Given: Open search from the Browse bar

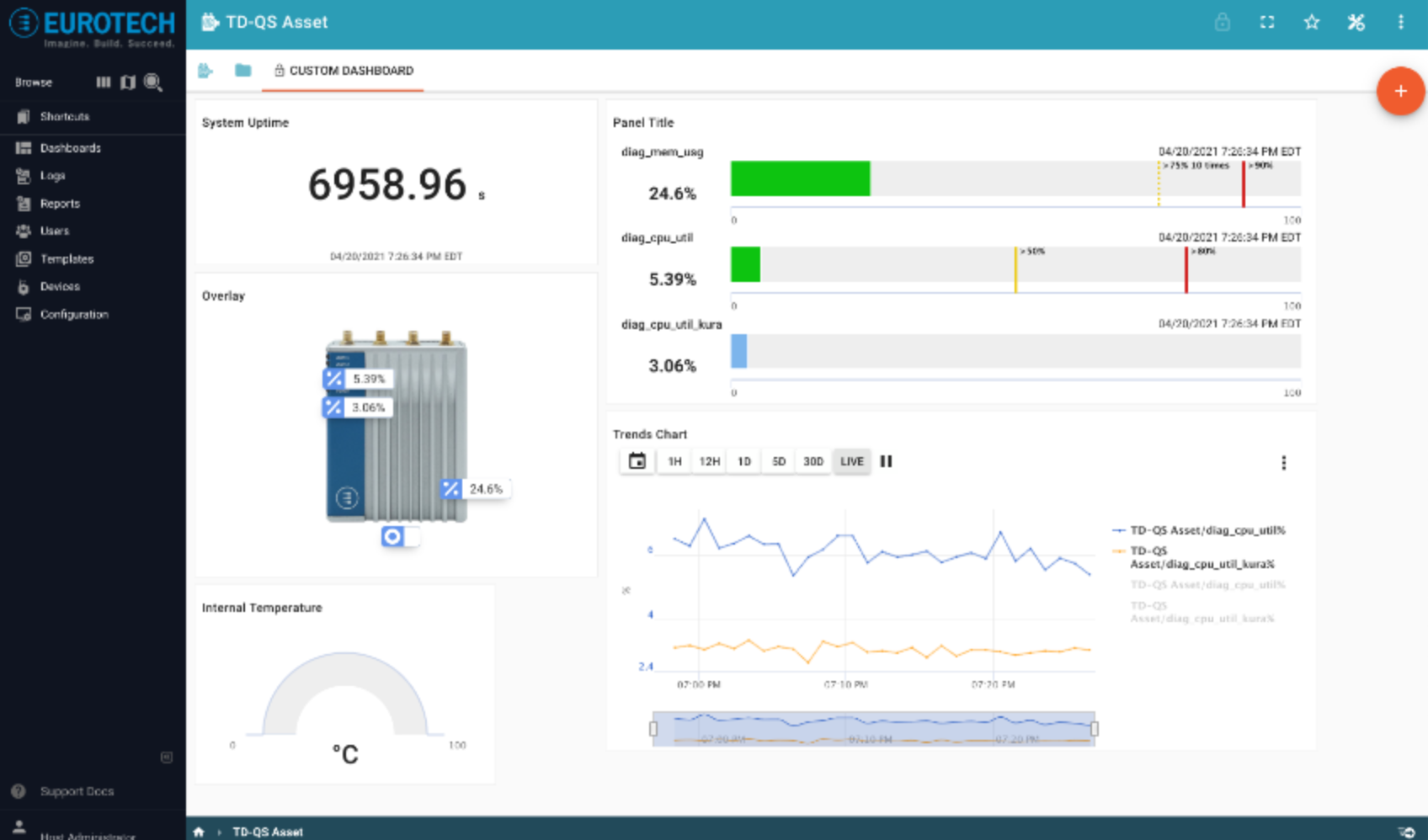Looking at the screenshot, I should [153, 82].
